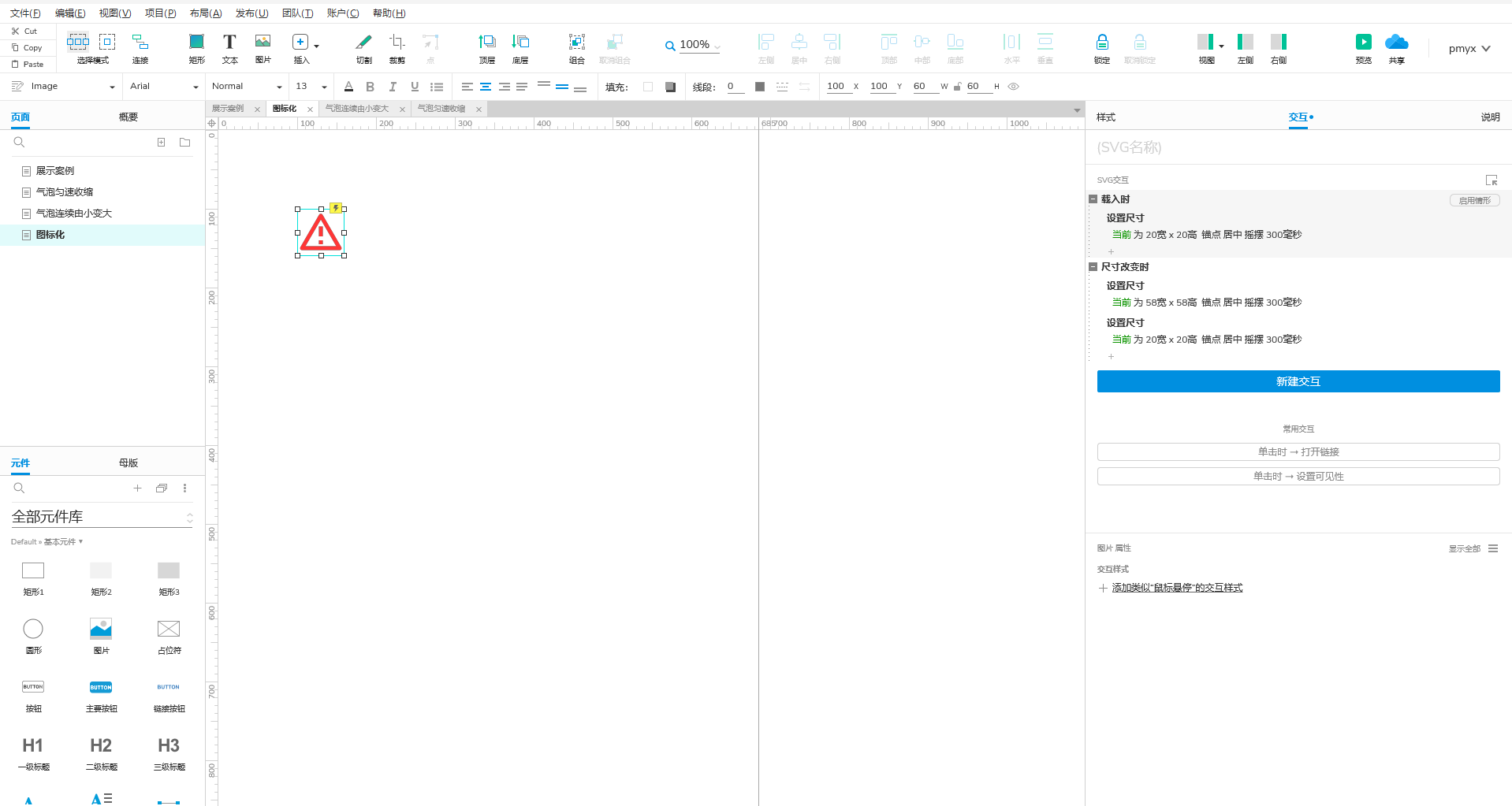Toggle italic text formatting
This screenshot has height=806, width=1512.
point(392,87)
